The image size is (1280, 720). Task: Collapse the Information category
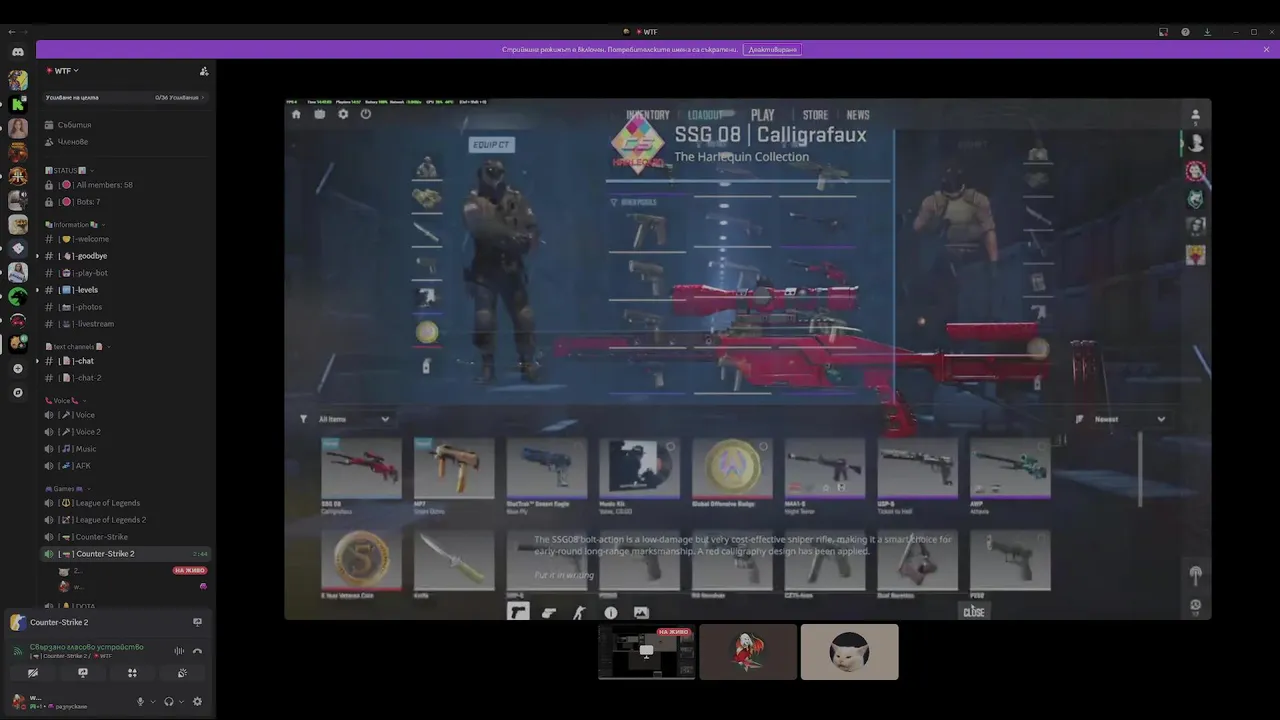[76, 225]
